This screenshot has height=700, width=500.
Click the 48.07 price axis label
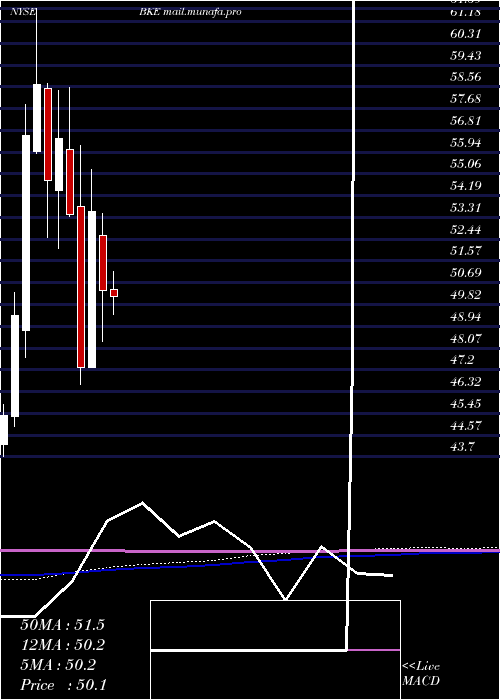466,339
